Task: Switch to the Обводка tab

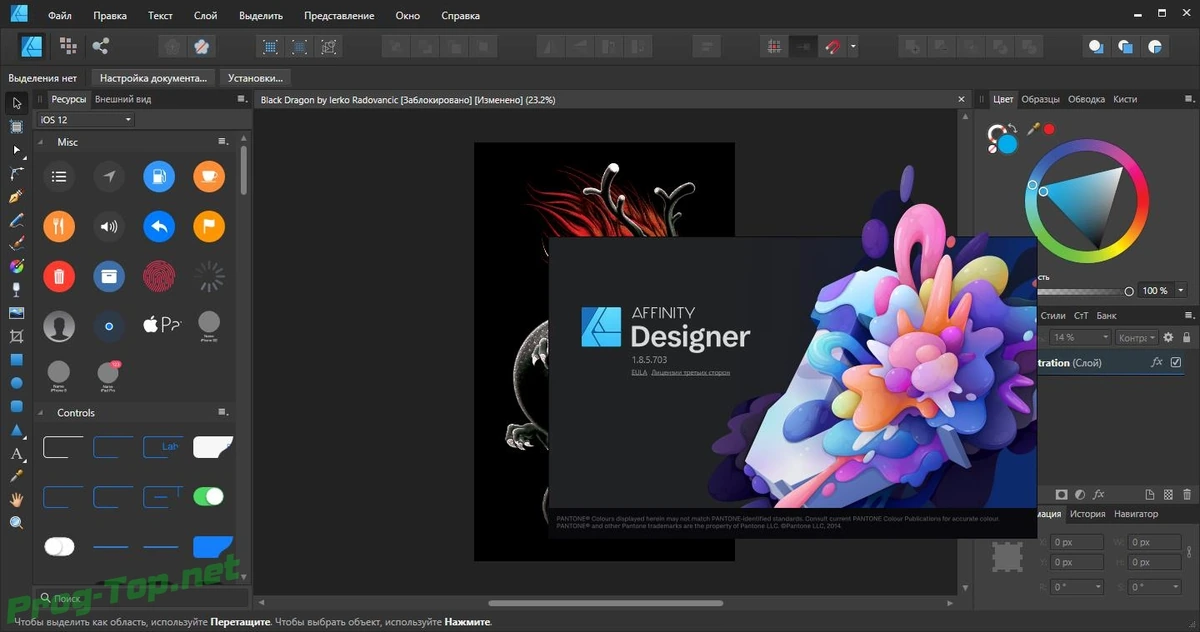Action: 1086,99
